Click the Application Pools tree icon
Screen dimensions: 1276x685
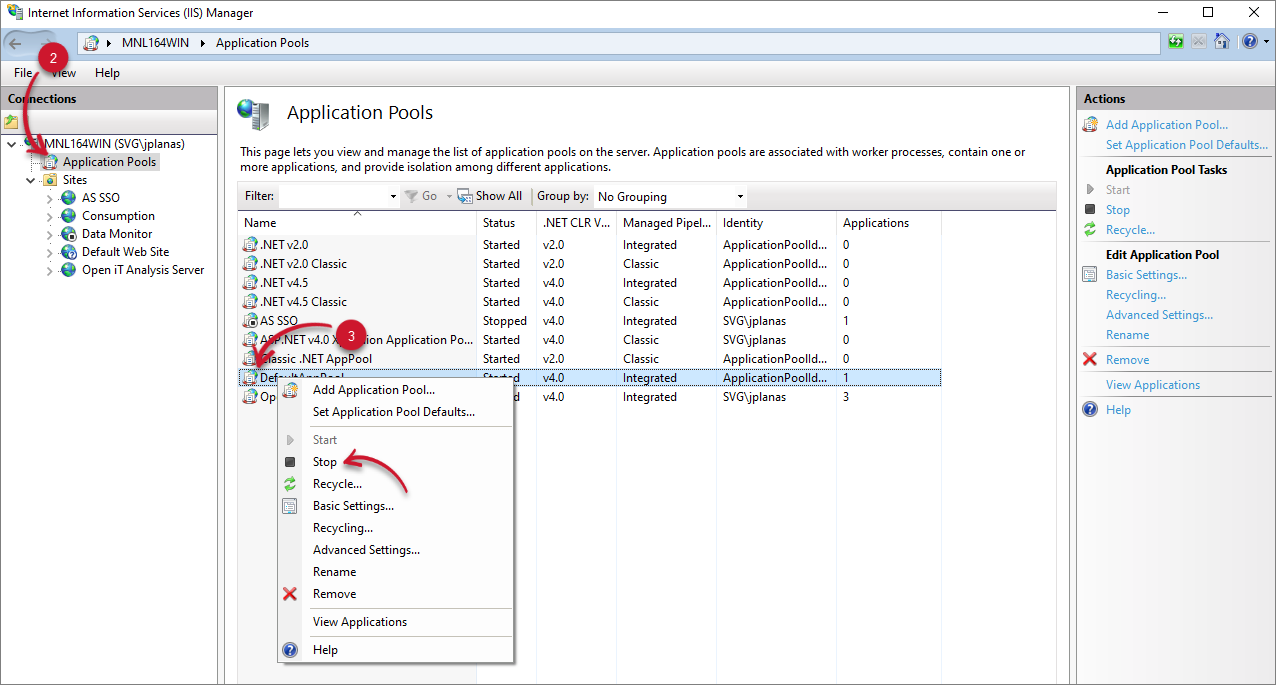(51, 162)
